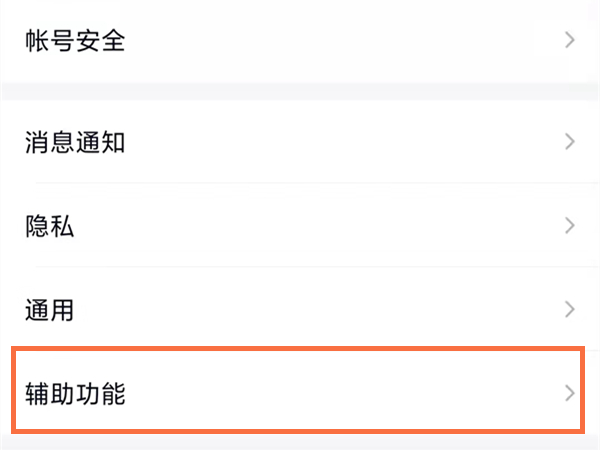The width and height of the screenshot is (600, 450).
Task: Click the chevron arrow beside 消息通知
Action: pos(570,142)
